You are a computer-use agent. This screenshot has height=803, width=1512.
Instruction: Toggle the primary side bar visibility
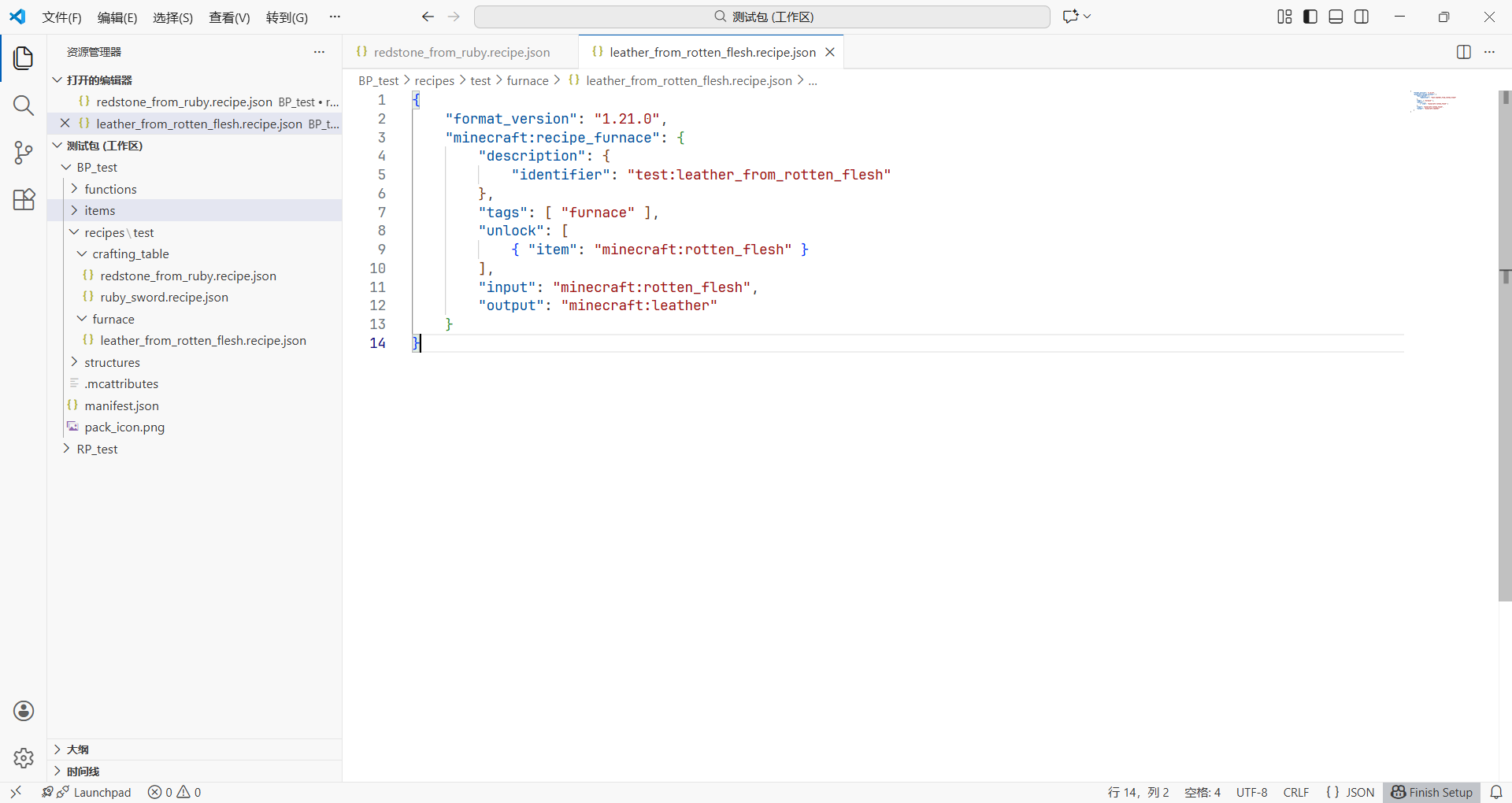point(1310,17)
